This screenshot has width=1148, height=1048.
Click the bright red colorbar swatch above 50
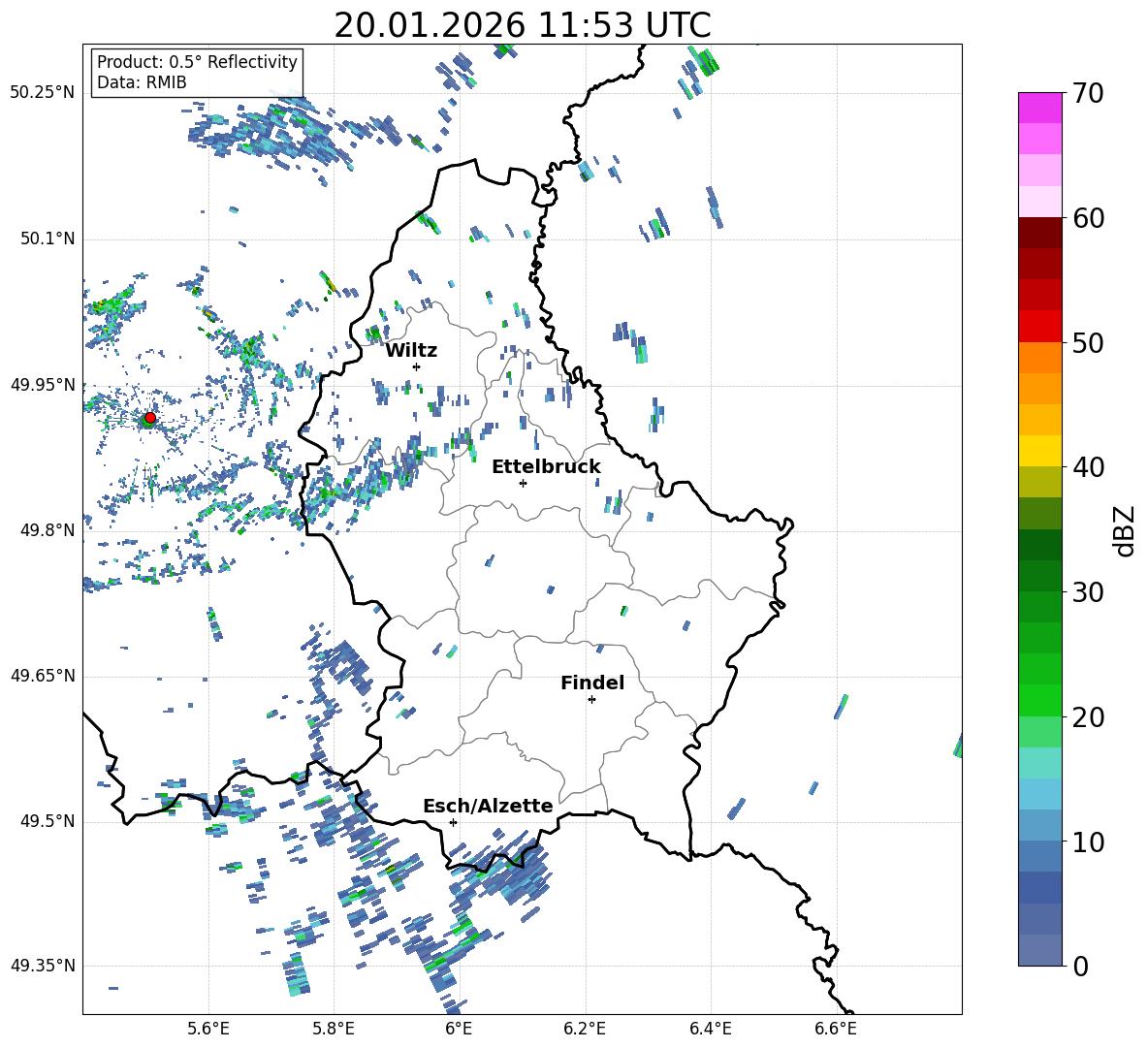click(1039, 327)
